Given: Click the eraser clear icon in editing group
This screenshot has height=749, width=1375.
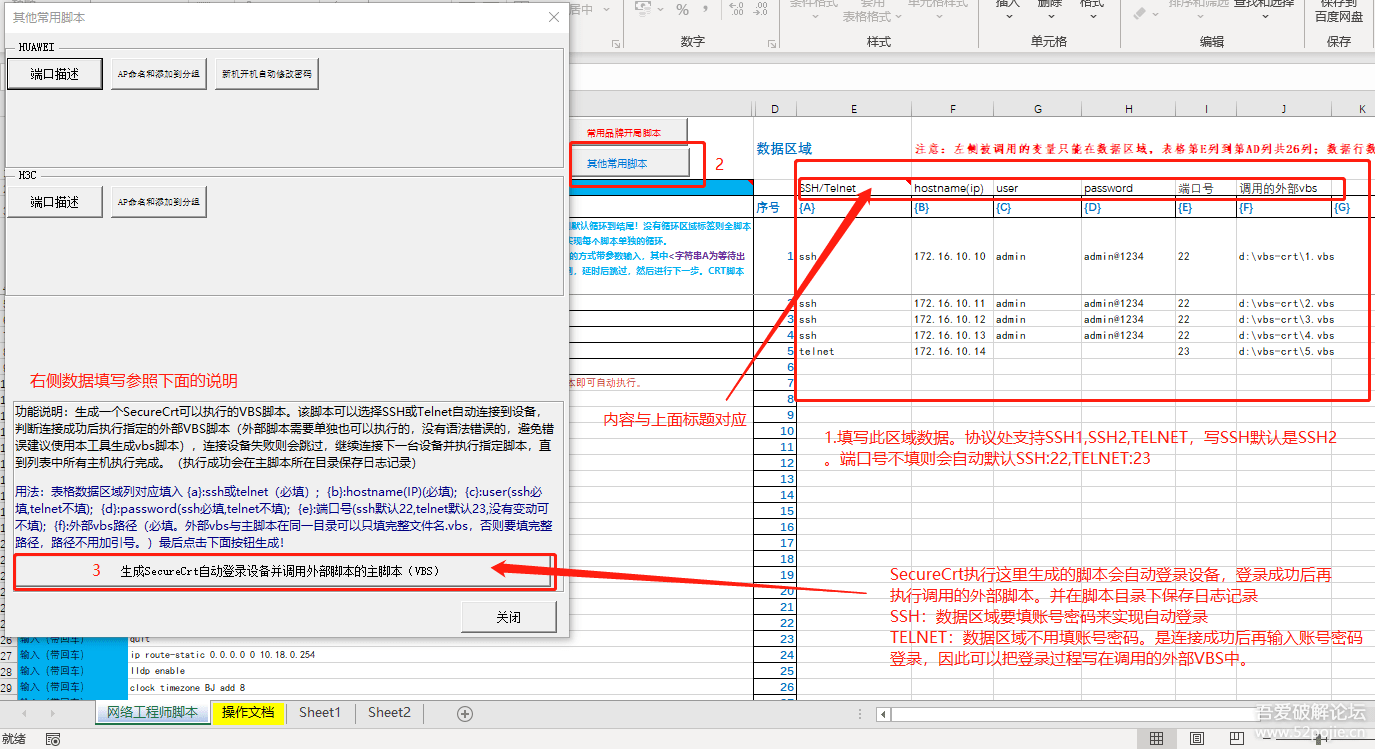Looking at the screenshot, I should tap(1140, 12).
